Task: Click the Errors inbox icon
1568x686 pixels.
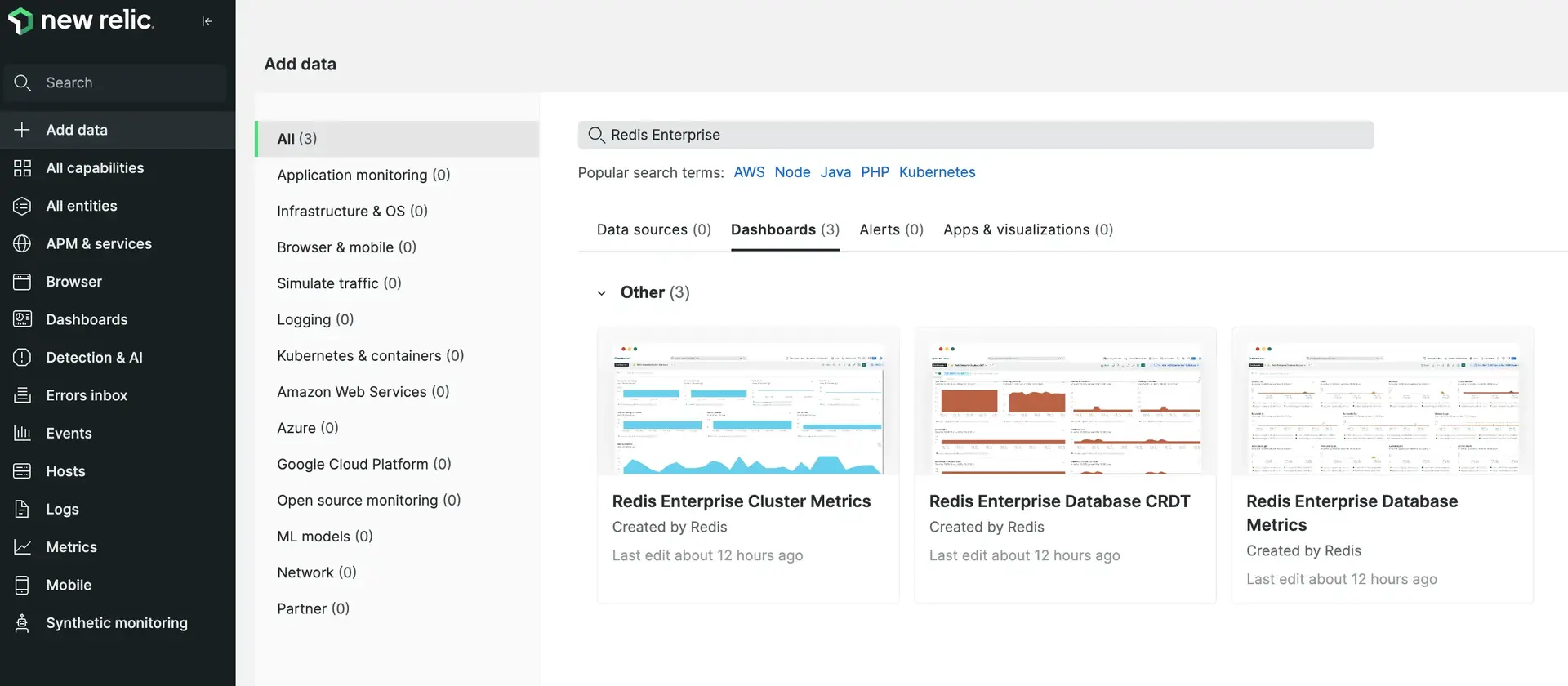Action: point(22,395)
